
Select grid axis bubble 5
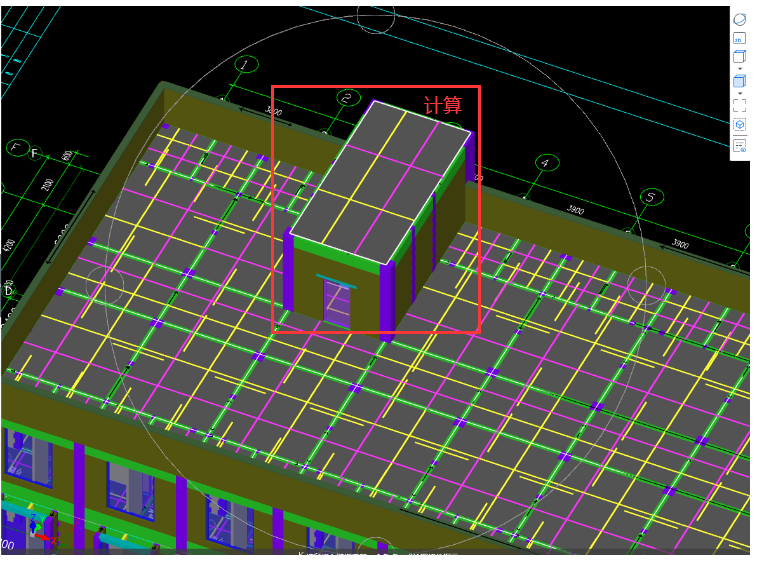tap(652, 197)
